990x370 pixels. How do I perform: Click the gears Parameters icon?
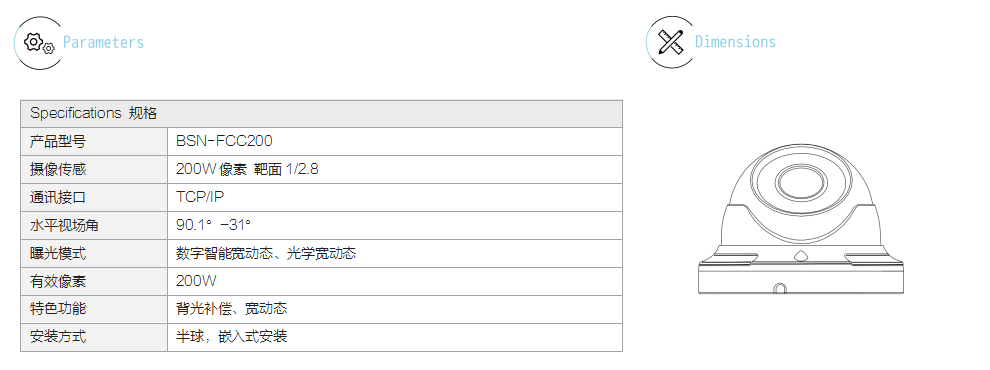click(x=39, y=43)
